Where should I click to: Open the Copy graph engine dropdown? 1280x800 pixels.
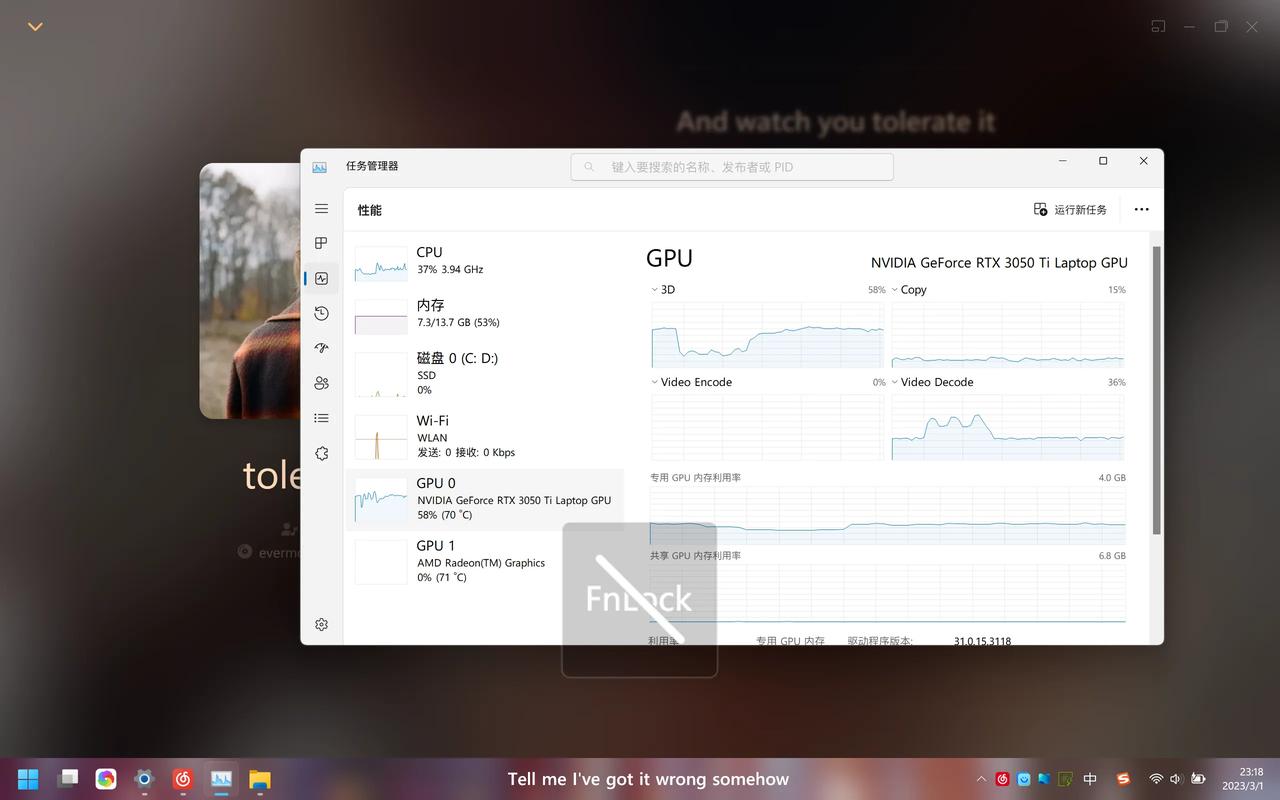click(894, 290)
